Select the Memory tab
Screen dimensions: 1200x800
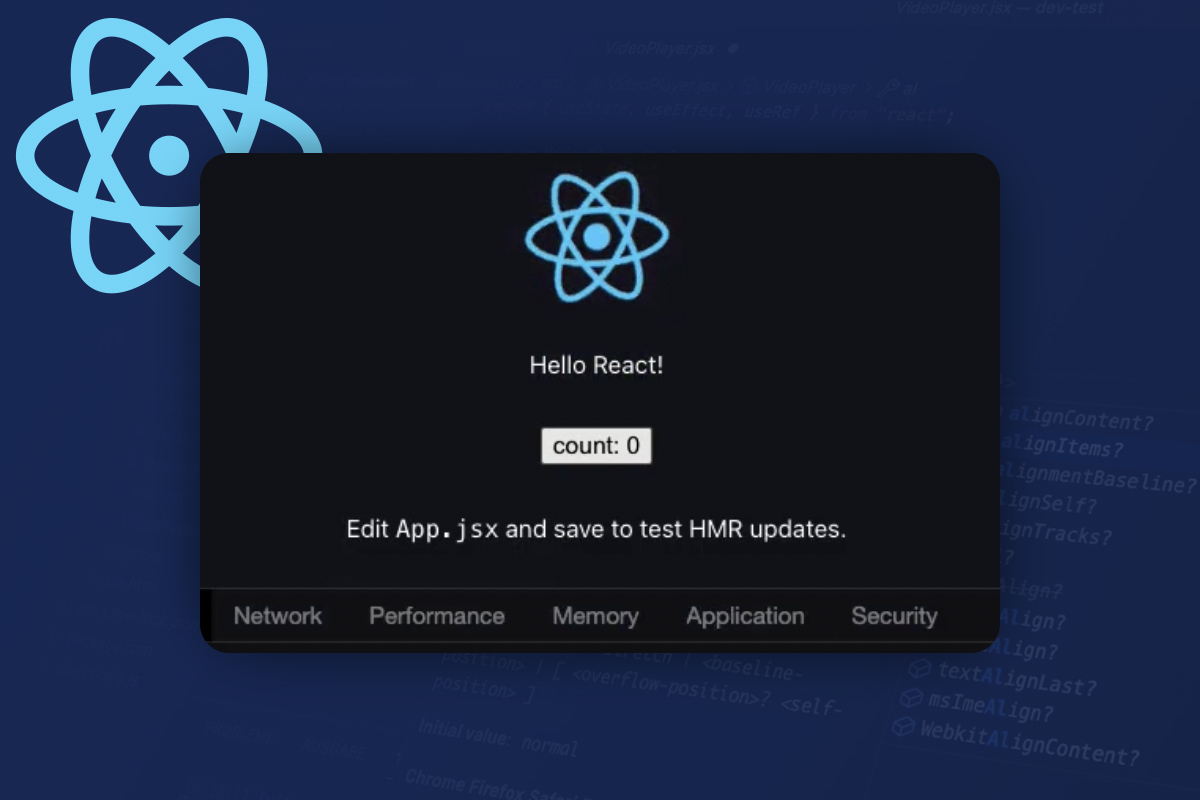pyautogui.click(x=595, y=616)
